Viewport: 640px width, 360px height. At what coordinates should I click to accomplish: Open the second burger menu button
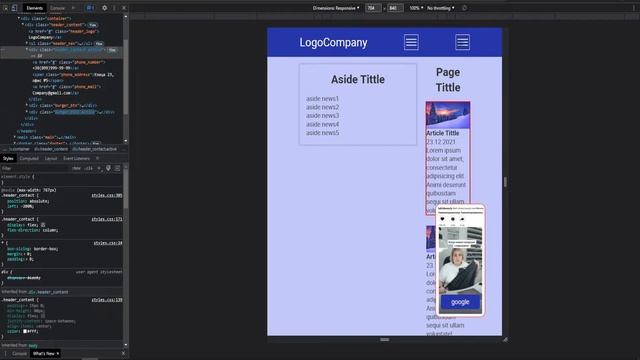click(x=462, y=42)
